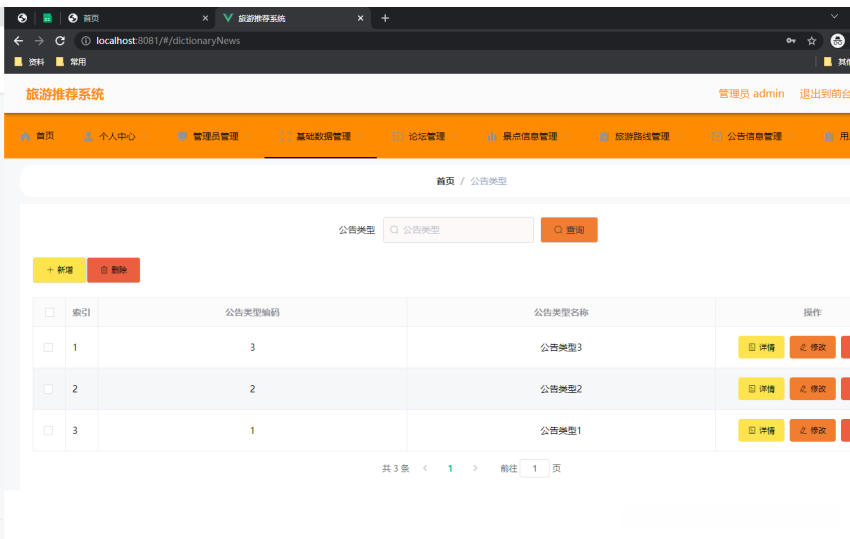Open the tab search chevron at the top right
This screenshot has width=850, height=539.
click(x=834, y=16)
